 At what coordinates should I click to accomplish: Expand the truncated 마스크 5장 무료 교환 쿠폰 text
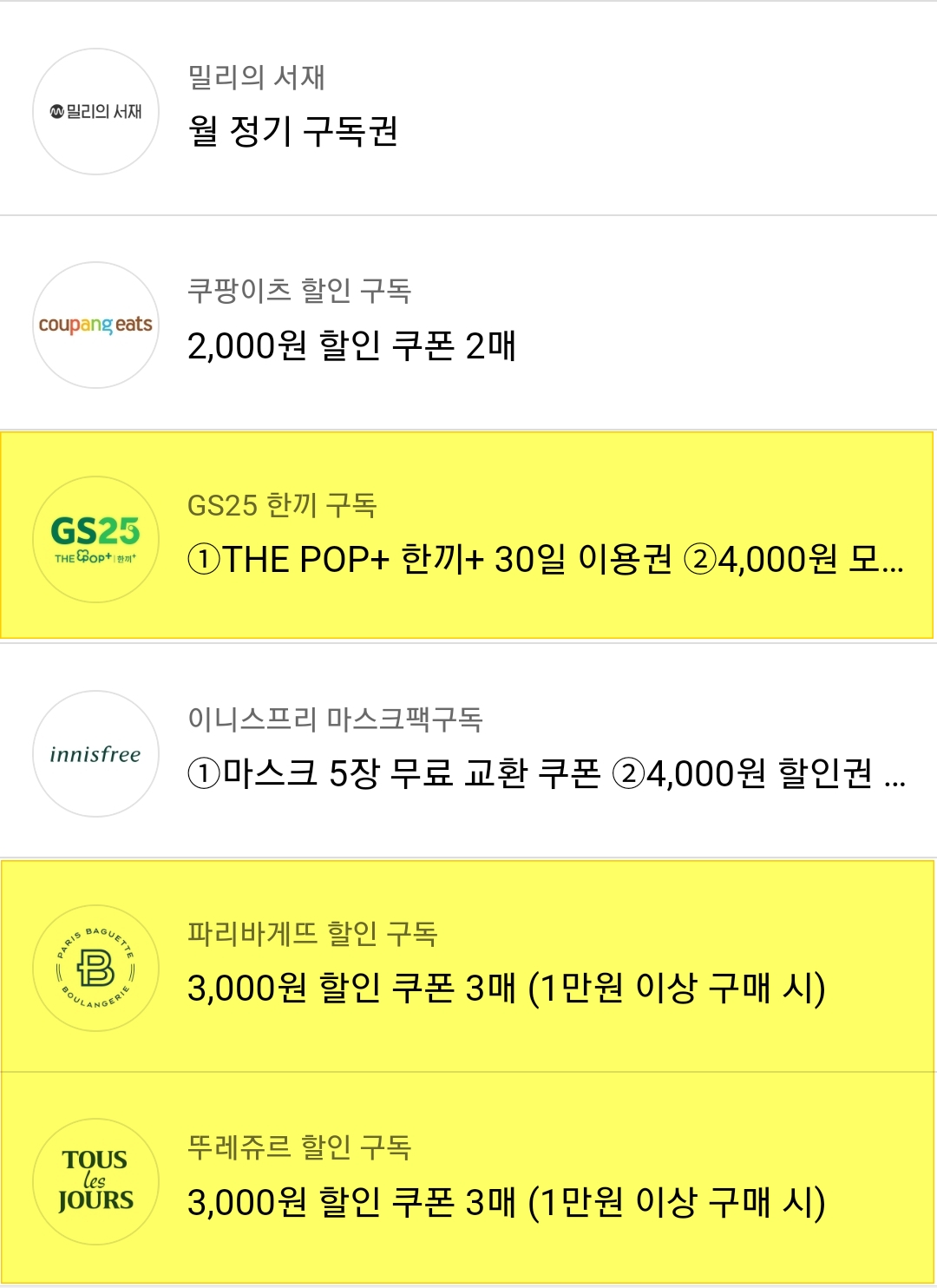pos(547,772)
